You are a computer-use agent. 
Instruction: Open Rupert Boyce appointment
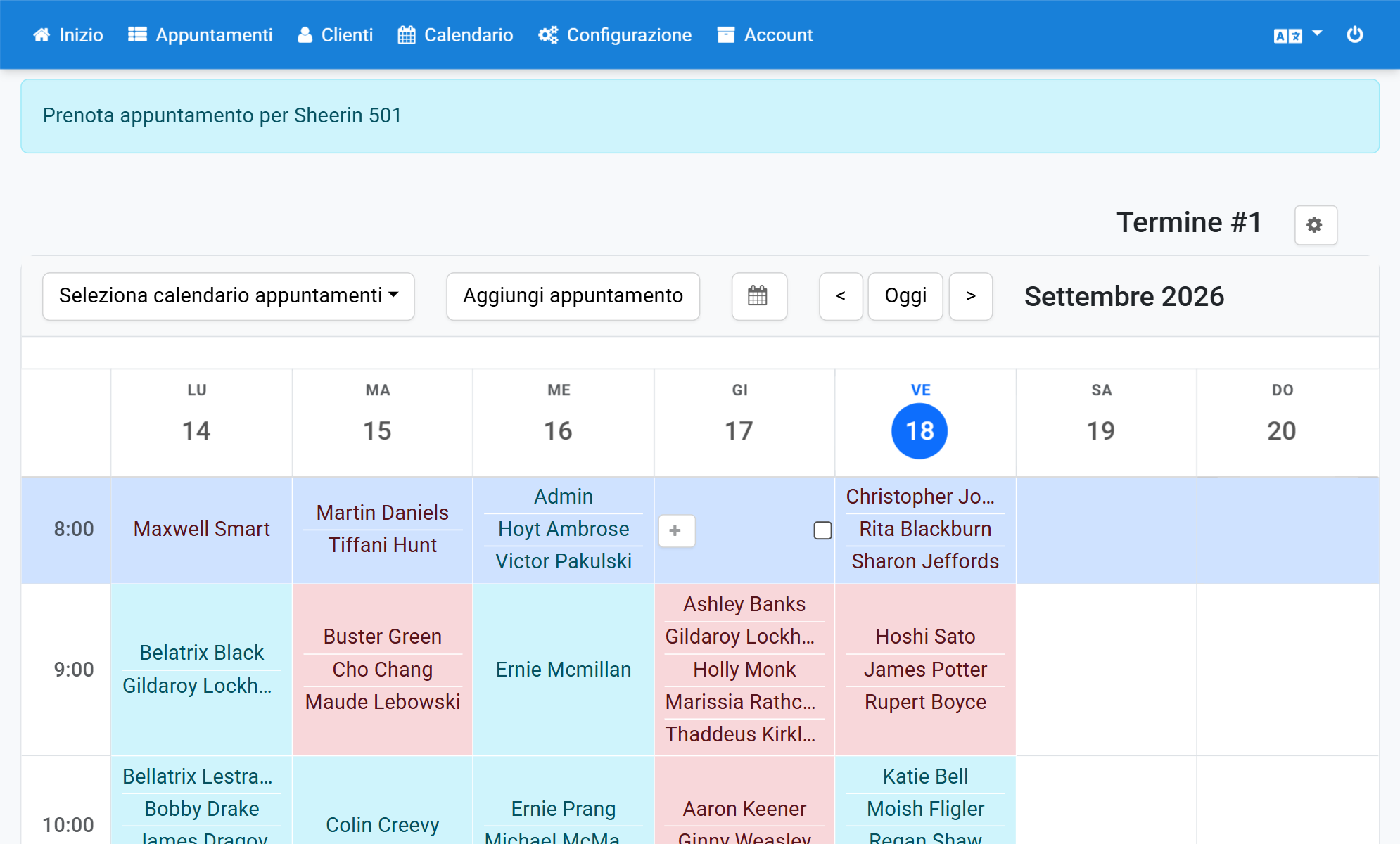pyautogui.click(x=925, y=702)
